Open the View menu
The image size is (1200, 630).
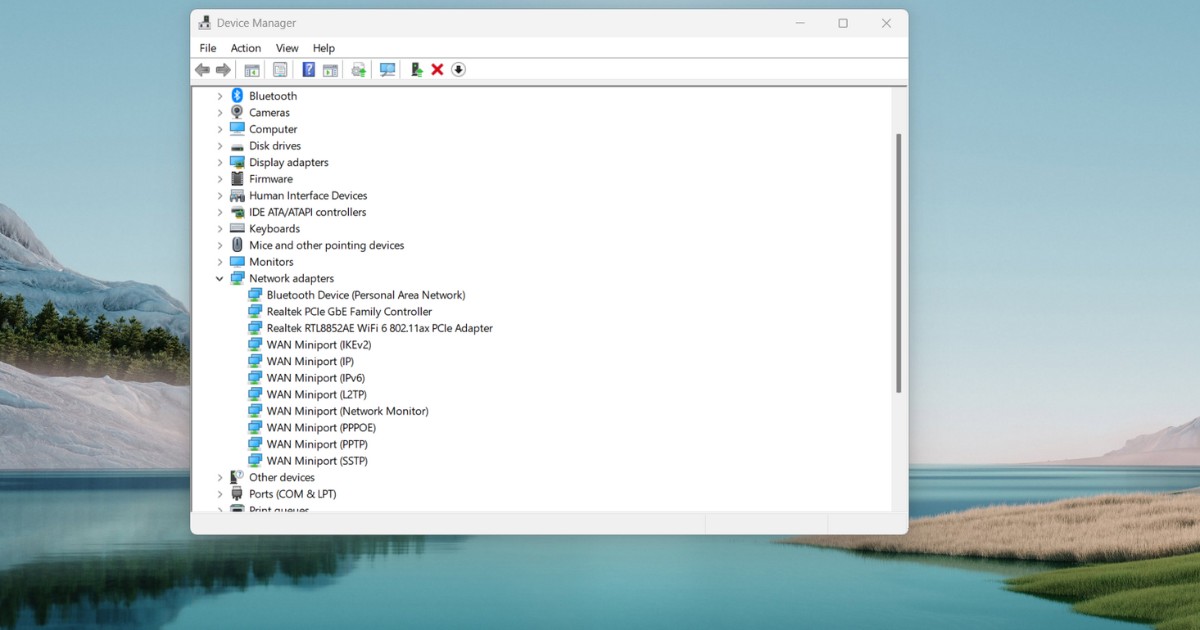tap(287, 48)
